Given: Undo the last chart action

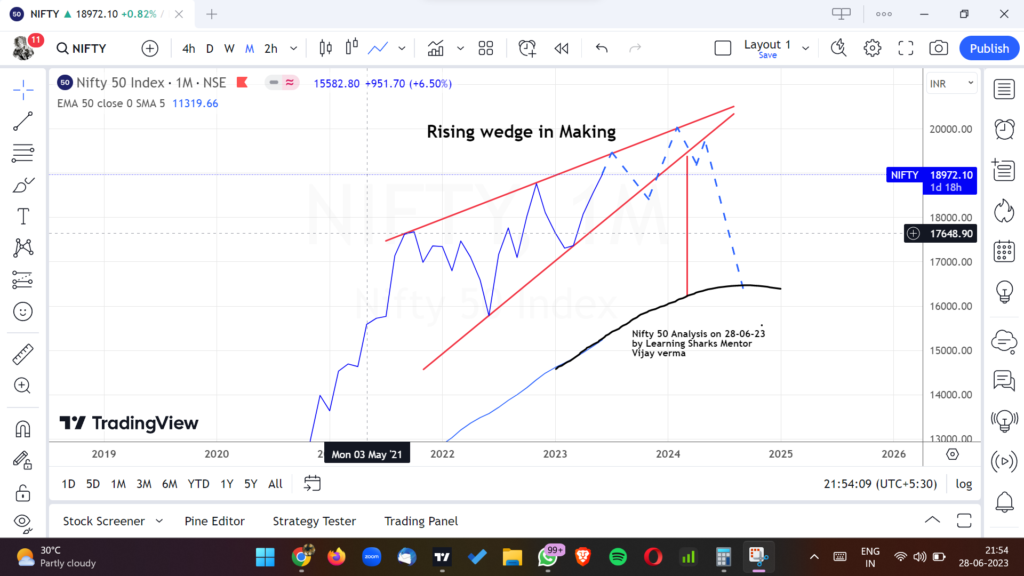Looking at the screenshot, I should 601,48.
